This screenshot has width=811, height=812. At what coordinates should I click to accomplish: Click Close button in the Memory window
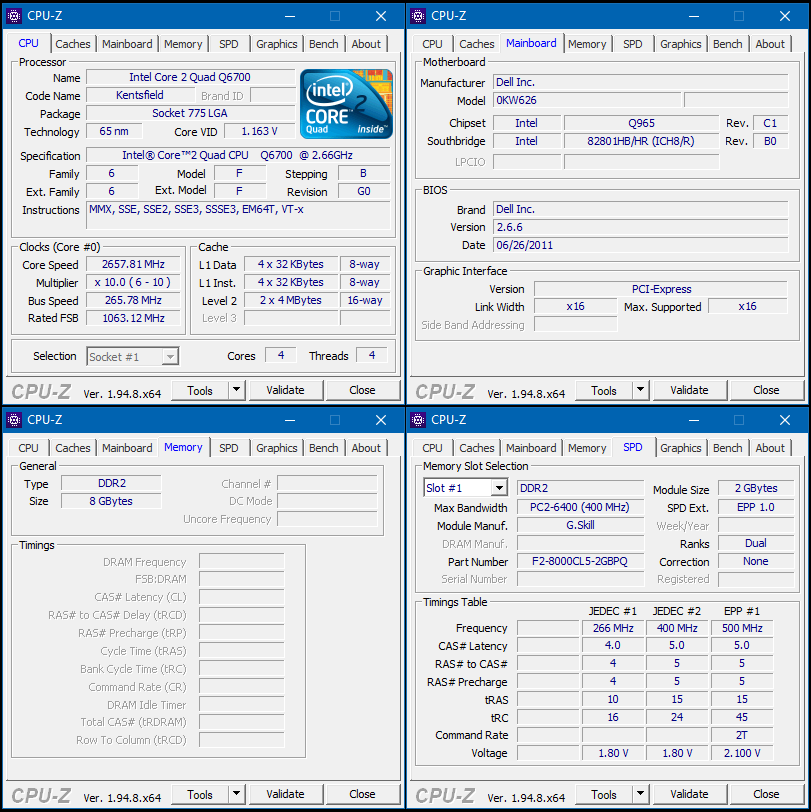tap(363, 794)
